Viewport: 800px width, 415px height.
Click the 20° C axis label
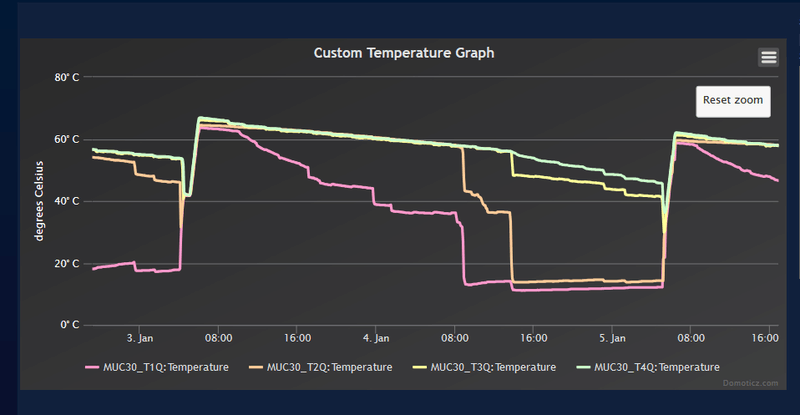[65, 263]
